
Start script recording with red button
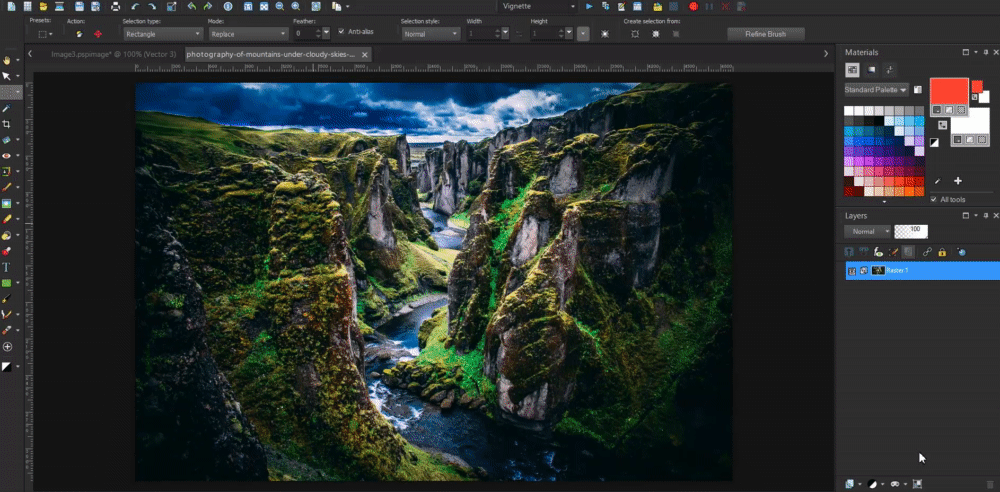click(693, 6)
